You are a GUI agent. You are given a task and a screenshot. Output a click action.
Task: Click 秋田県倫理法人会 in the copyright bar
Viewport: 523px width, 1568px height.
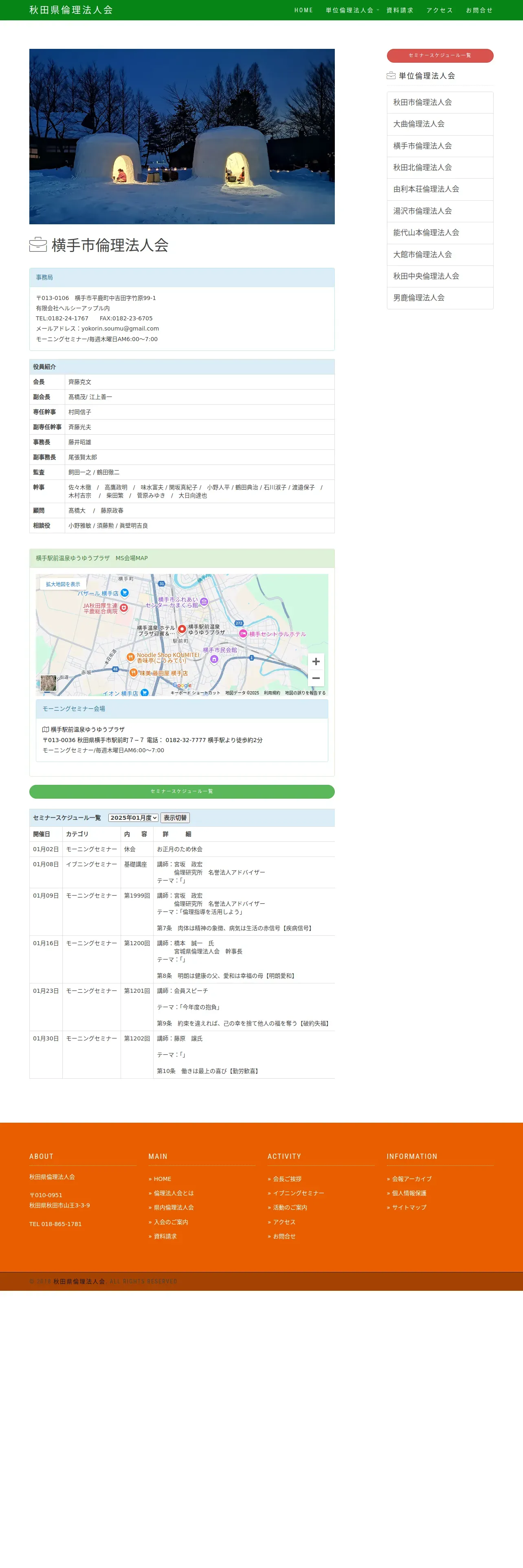(x=79, y=1281)
